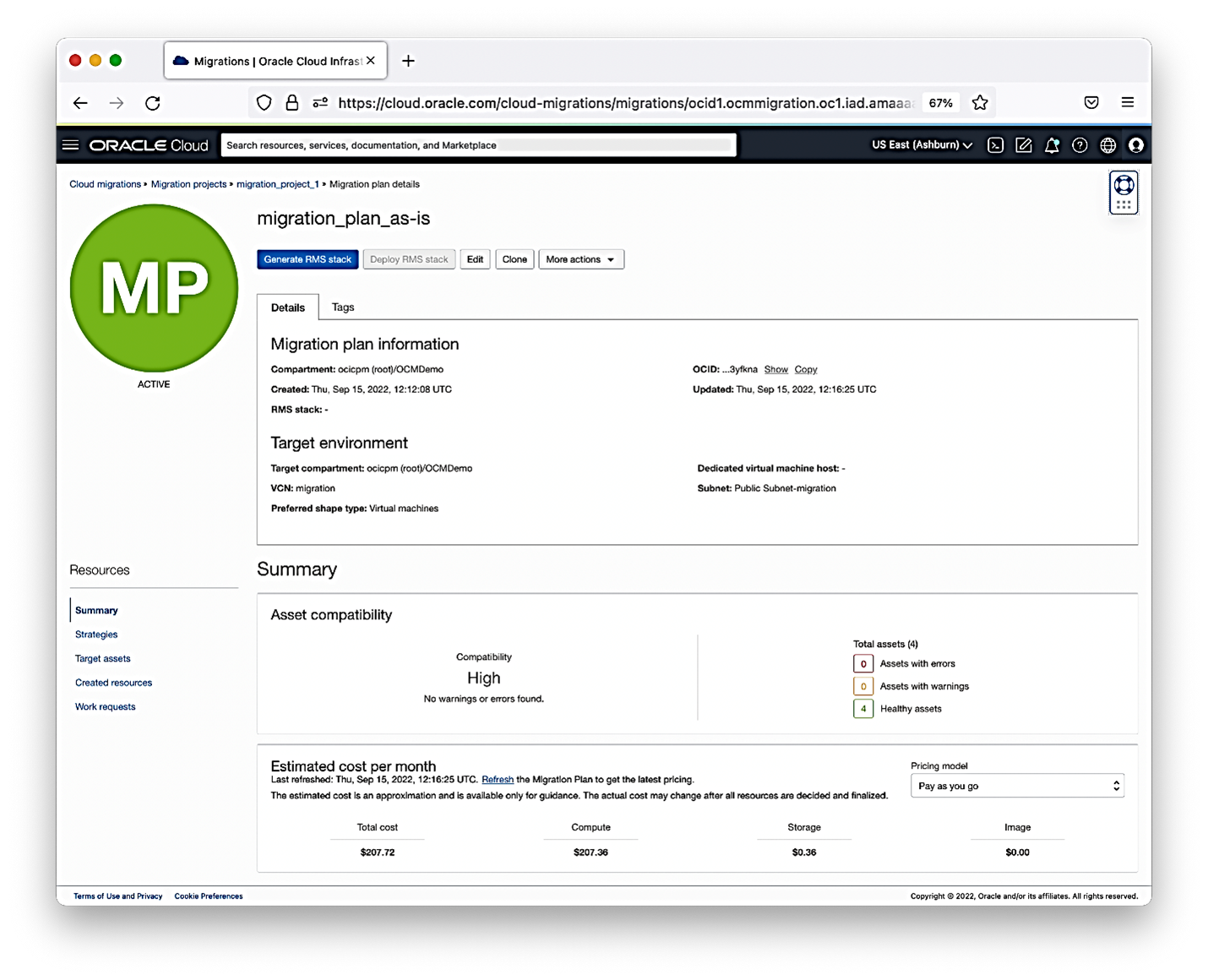Reload the page with the refresh icon

[153, 102]
